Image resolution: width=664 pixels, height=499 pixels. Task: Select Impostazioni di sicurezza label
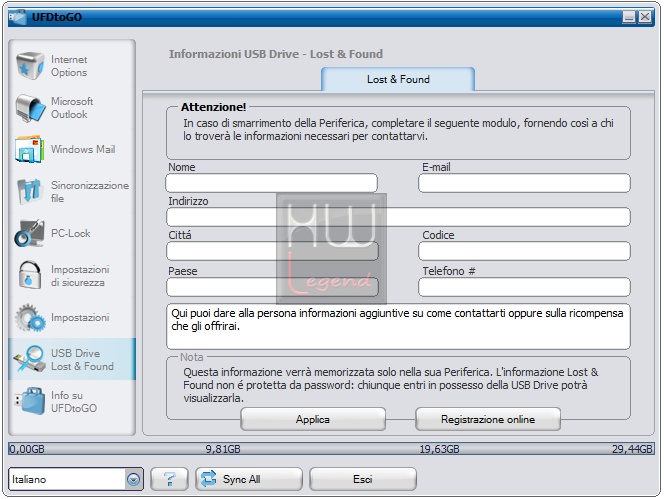(x=80, y=276)
